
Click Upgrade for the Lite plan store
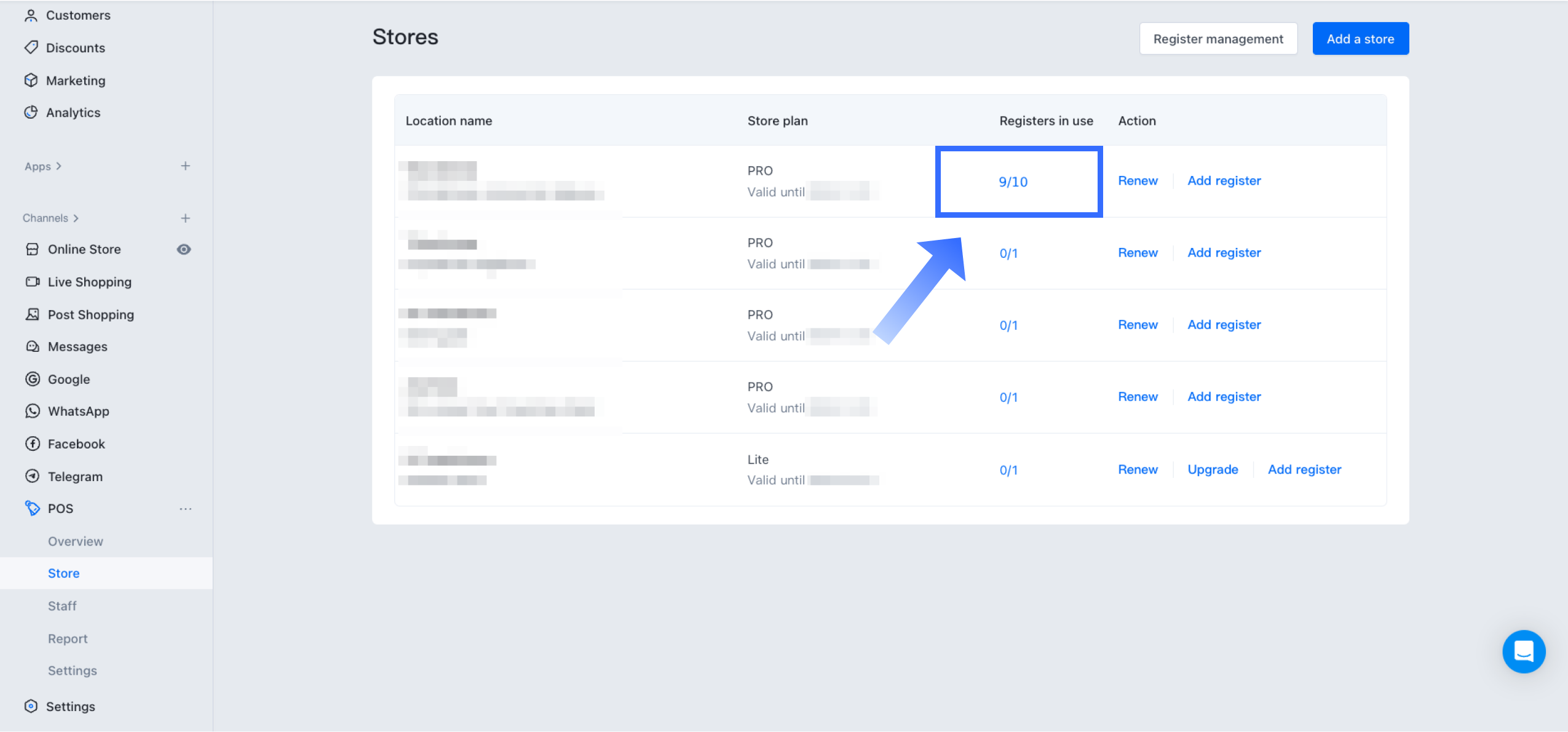pyautogui.click(x=1212, y=469)
